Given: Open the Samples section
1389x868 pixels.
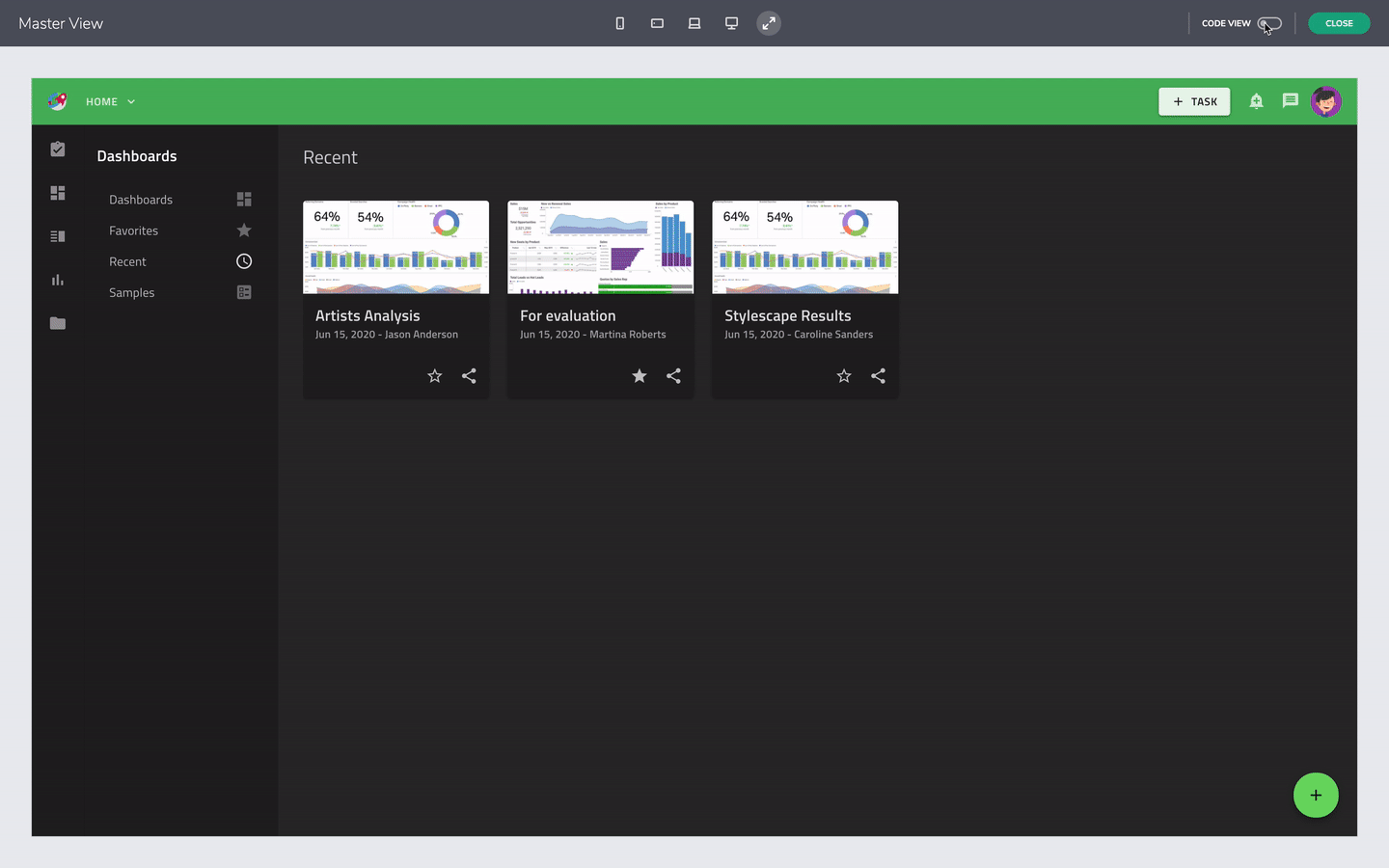Looking at the screenshot, I should (x=131, y=292).
